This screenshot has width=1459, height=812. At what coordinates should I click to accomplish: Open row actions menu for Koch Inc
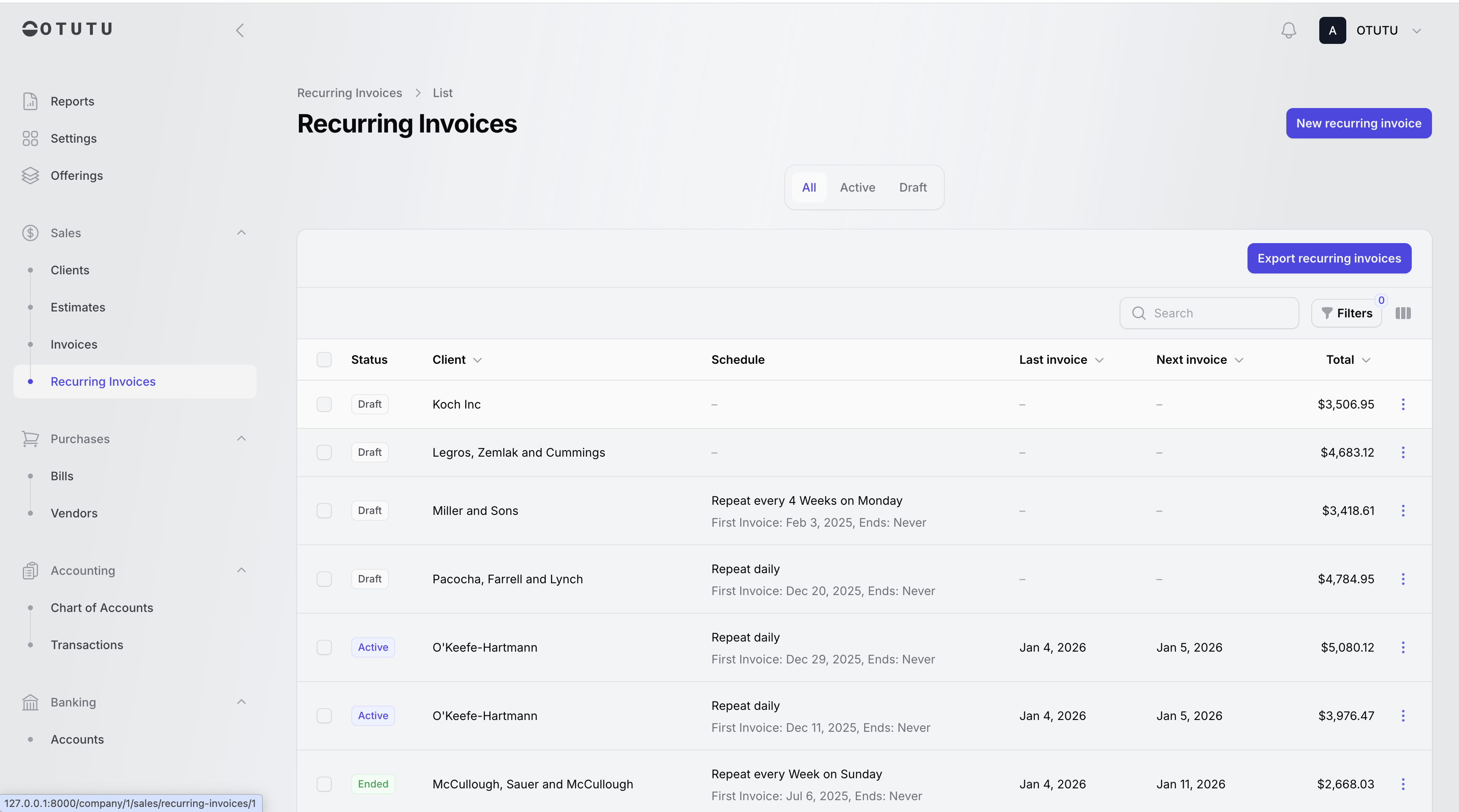tap(1403, 404)
